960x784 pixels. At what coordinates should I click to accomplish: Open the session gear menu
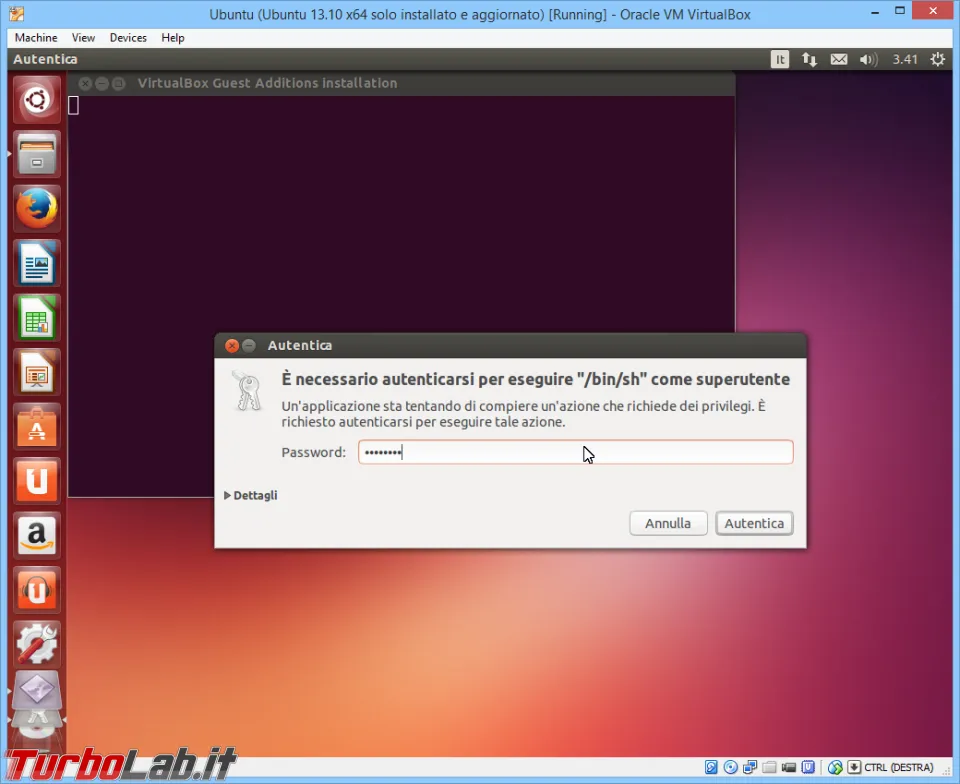coord(937,59)
